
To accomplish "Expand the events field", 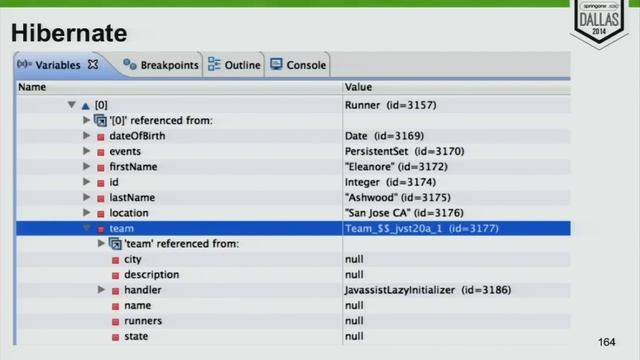I will pyautogui.click(x=86, y=151).
